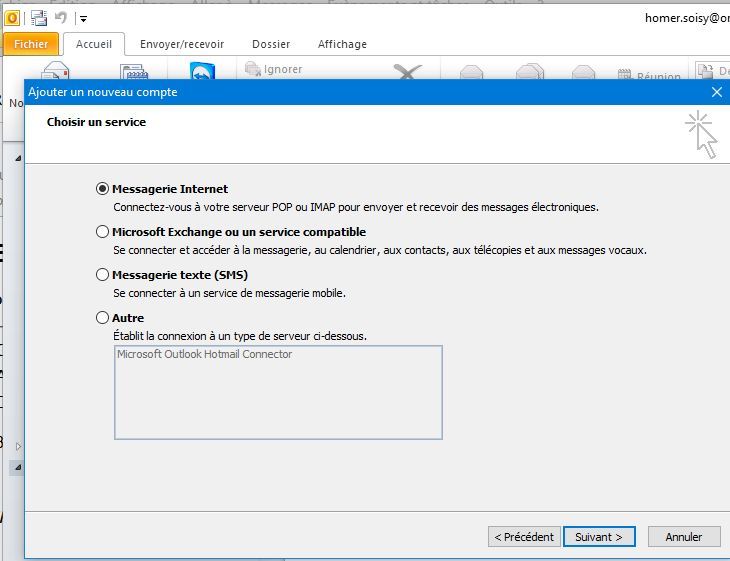Close the Ajouter un nouveau compte dialog

716,92
